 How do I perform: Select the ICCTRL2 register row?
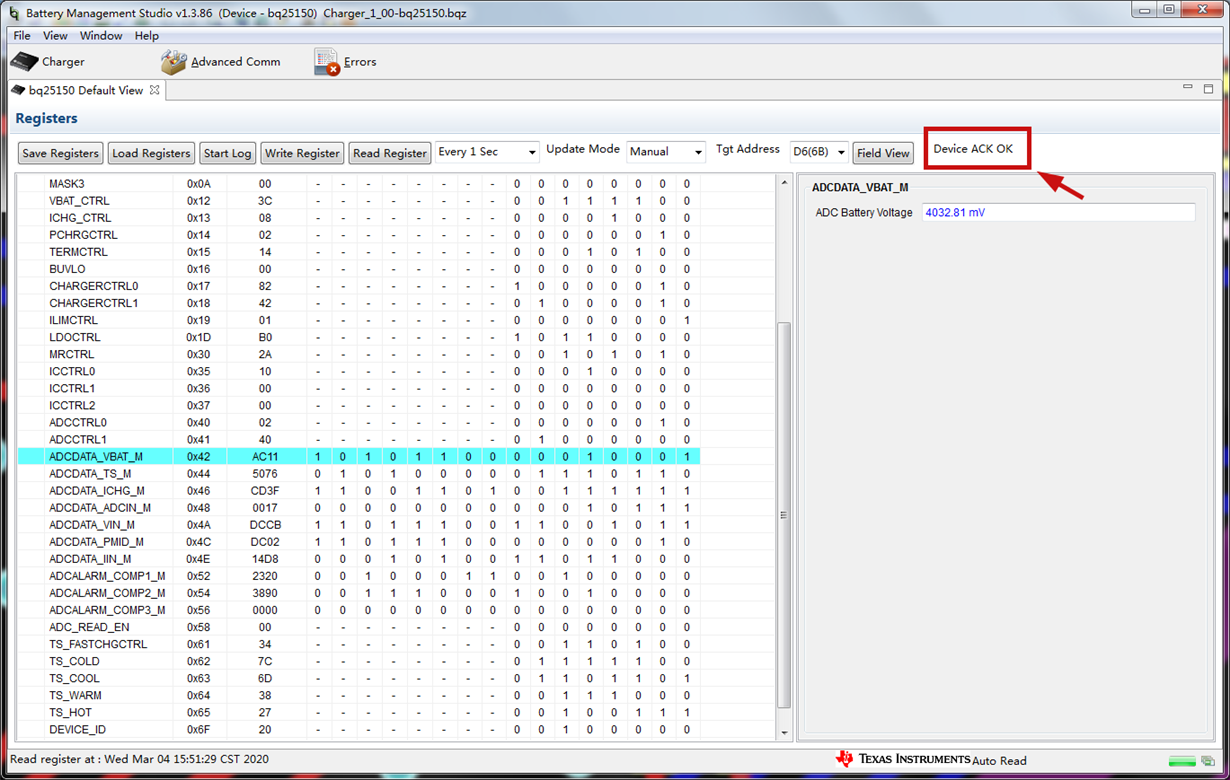pos(358,405)
